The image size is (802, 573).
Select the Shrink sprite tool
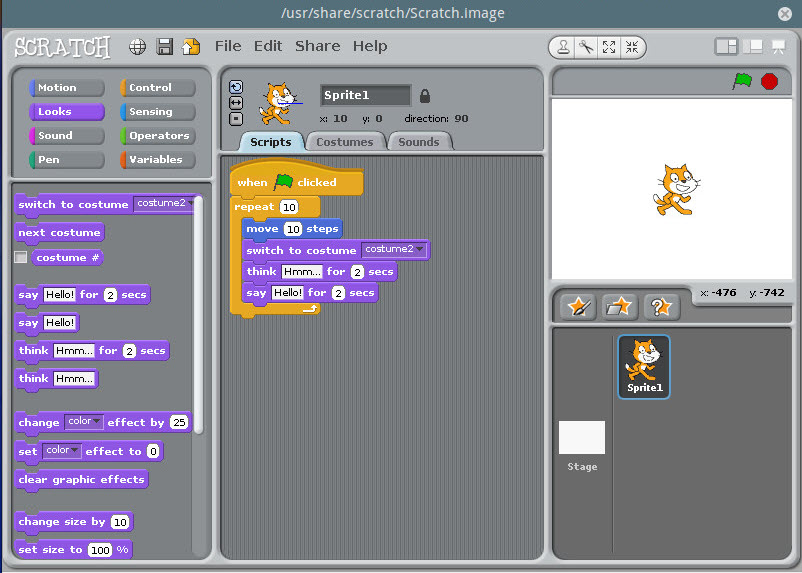click(x=632, y=48)
